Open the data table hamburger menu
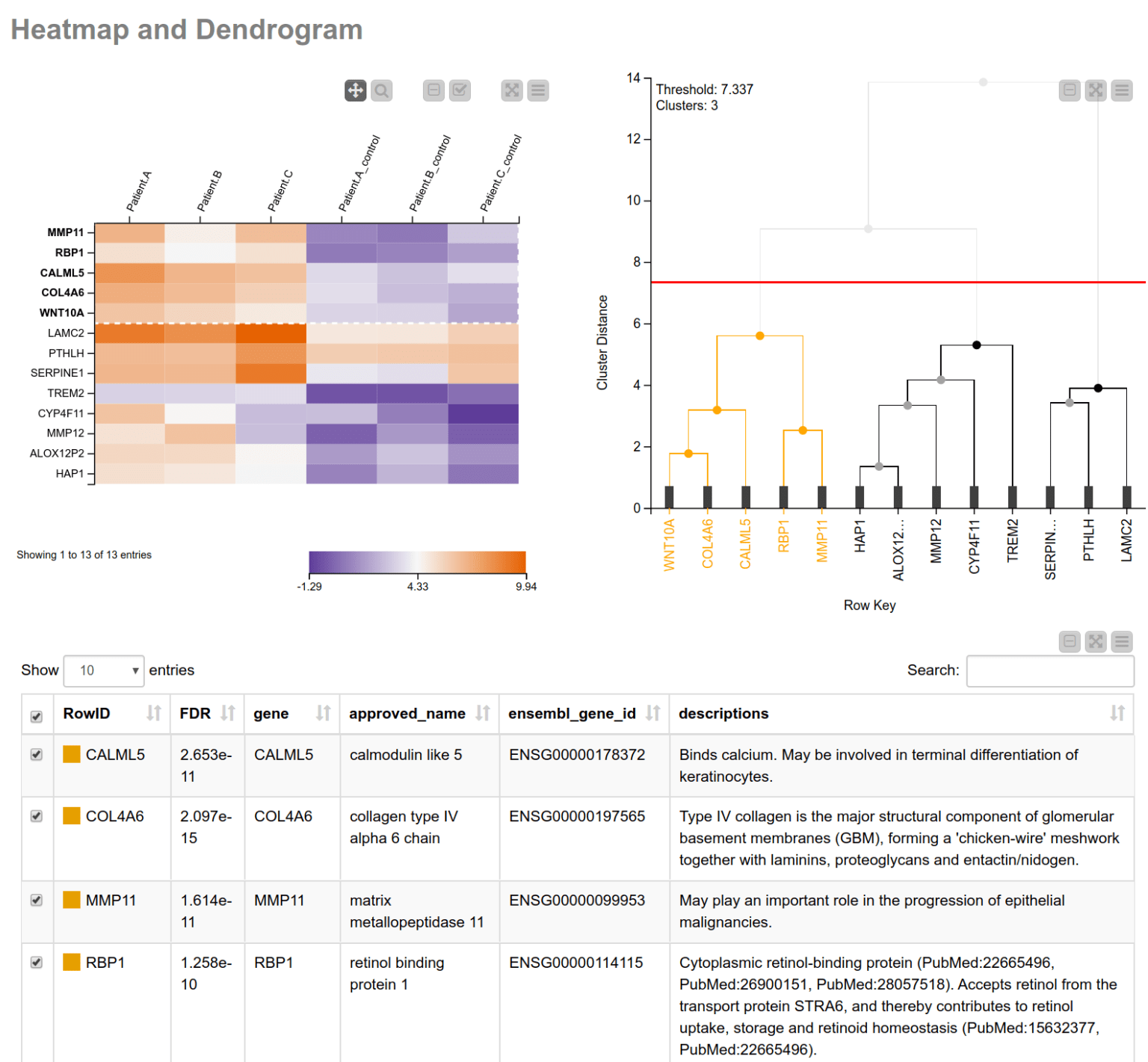The width and height of the screenshot is (1148, 1062). (1122, 641)
